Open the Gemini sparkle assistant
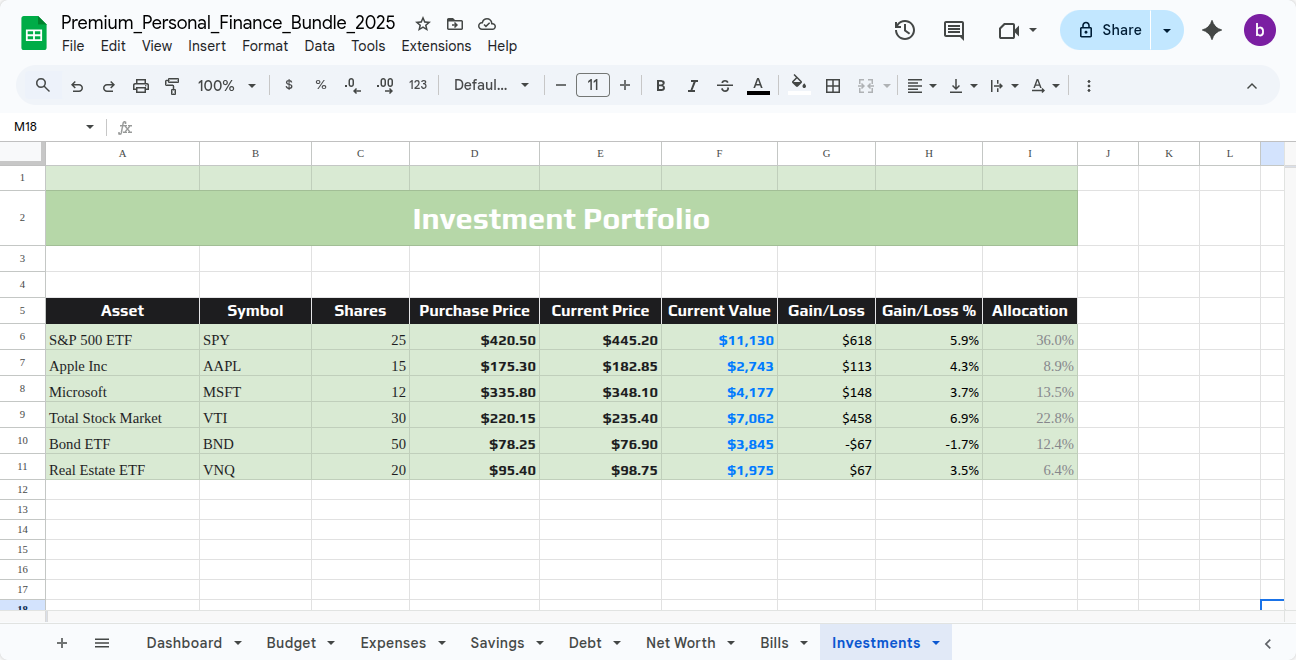 1212,30
